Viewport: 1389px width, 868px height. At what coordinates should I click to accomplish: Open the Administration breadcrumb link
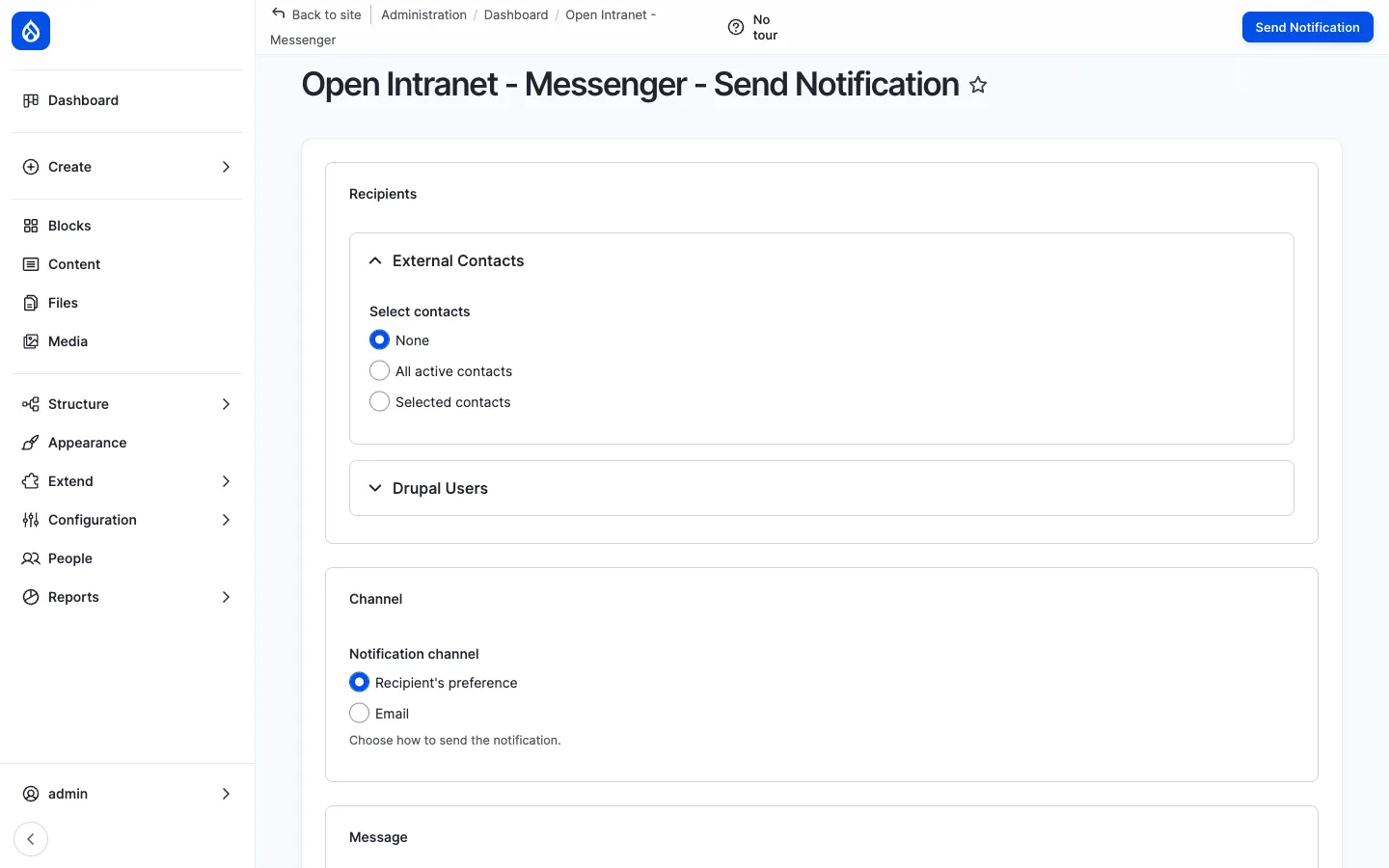click(x=423, y=14)
